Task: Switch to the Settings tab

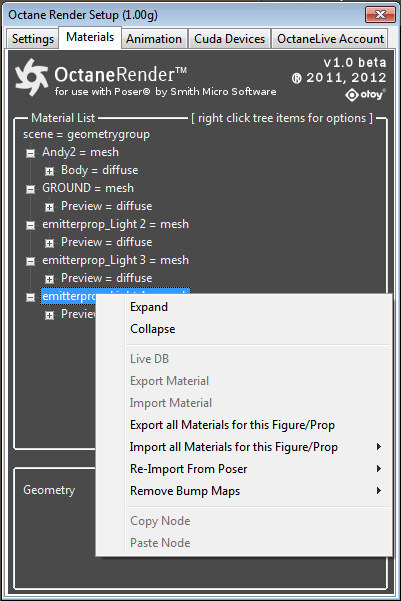Action: 33,39
